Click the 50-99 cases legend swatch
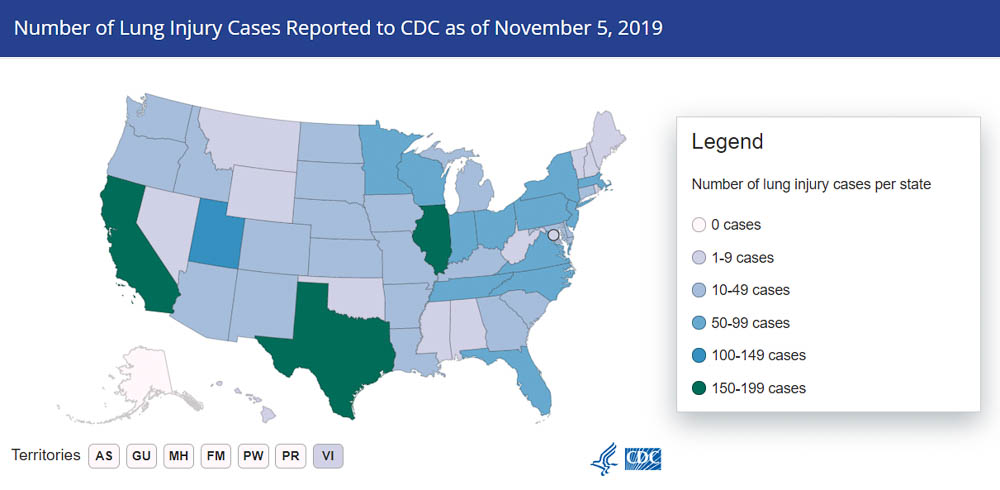This screenshot has height=490, width=1000. 701,323
